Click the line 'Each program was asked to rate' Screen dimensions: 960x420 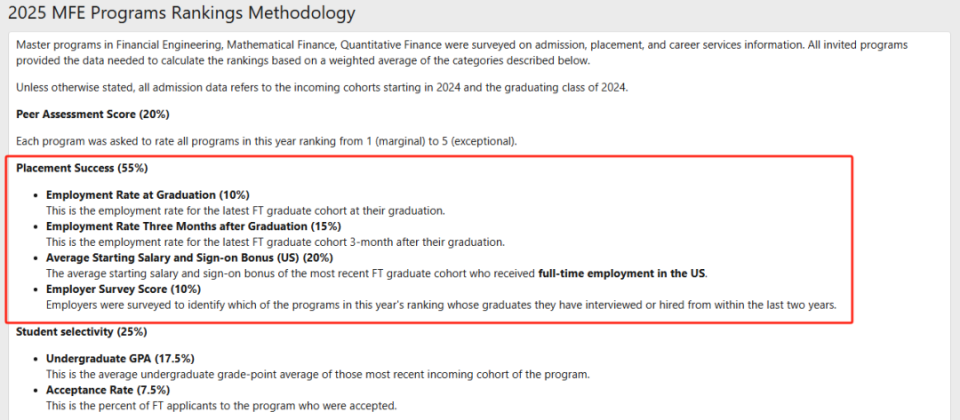coord(267,141)
